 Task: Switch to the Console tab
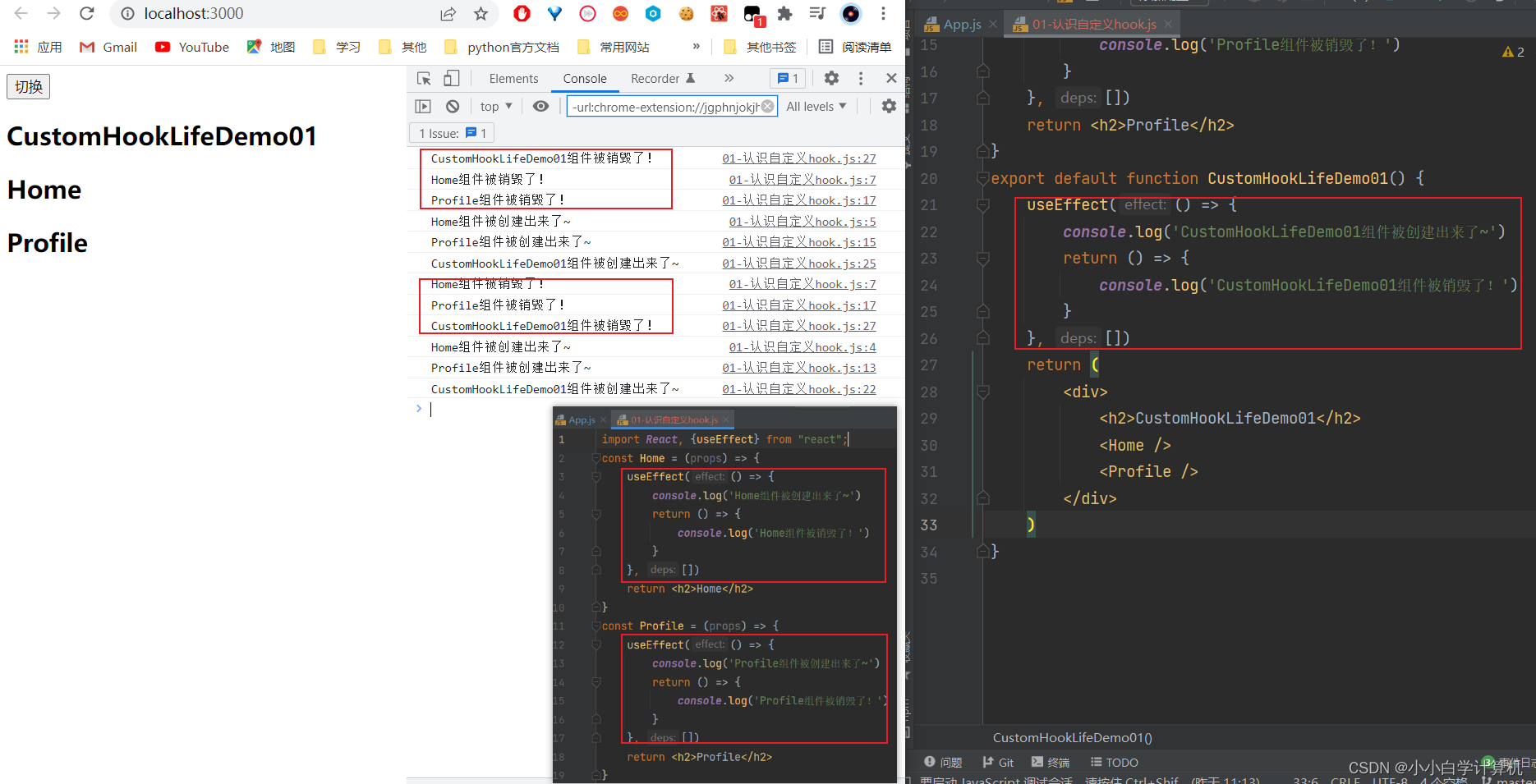tap(585, 78)
